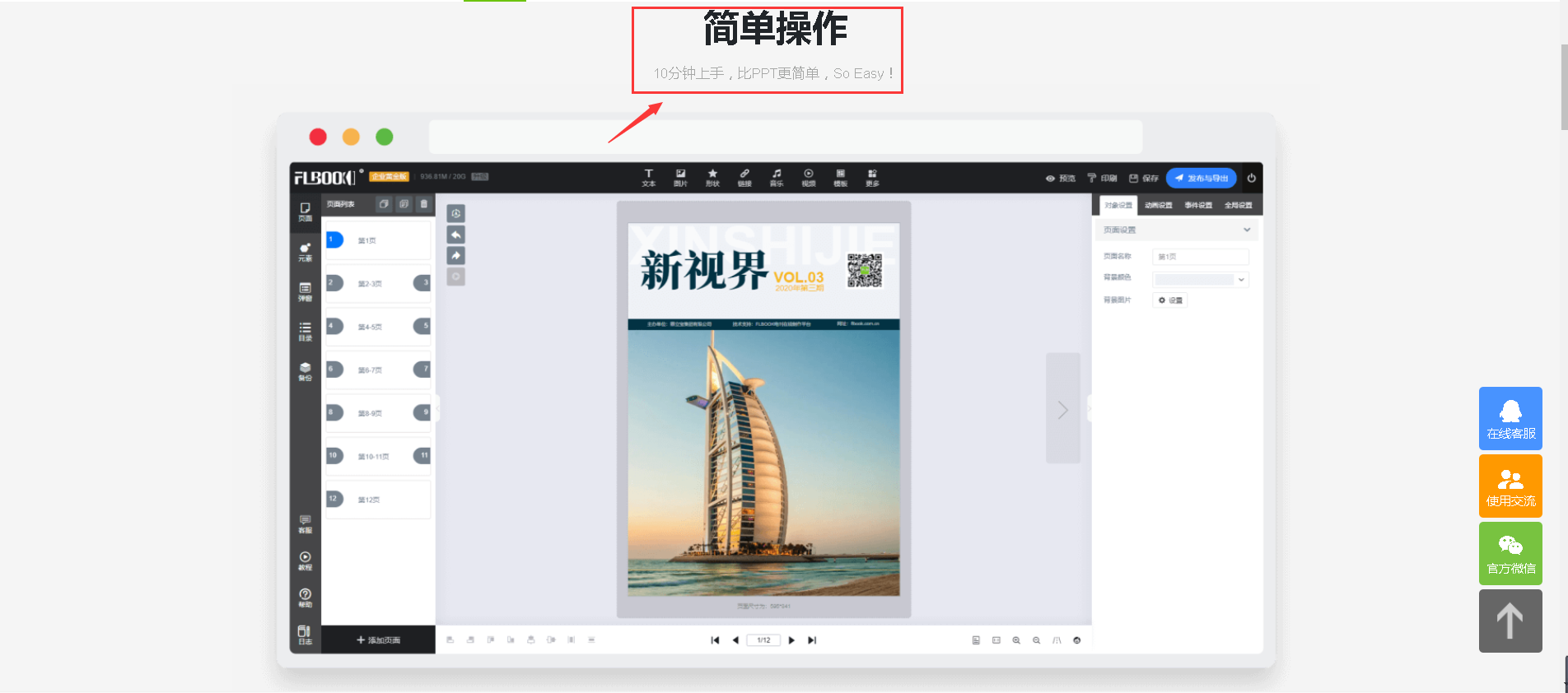Add music using the 音乐 icon
This screenshot has height=693, width=1568.
[x=776, y=178]
